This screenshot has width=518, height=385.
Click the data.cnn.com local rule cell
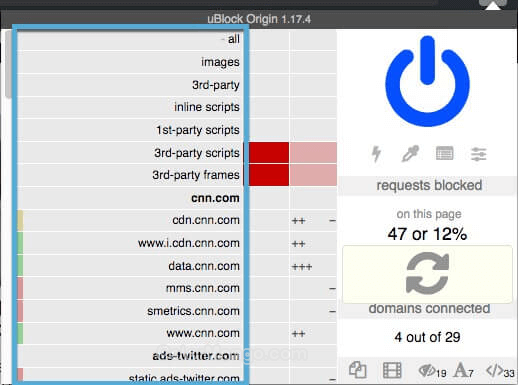click(x=313, y=266)
